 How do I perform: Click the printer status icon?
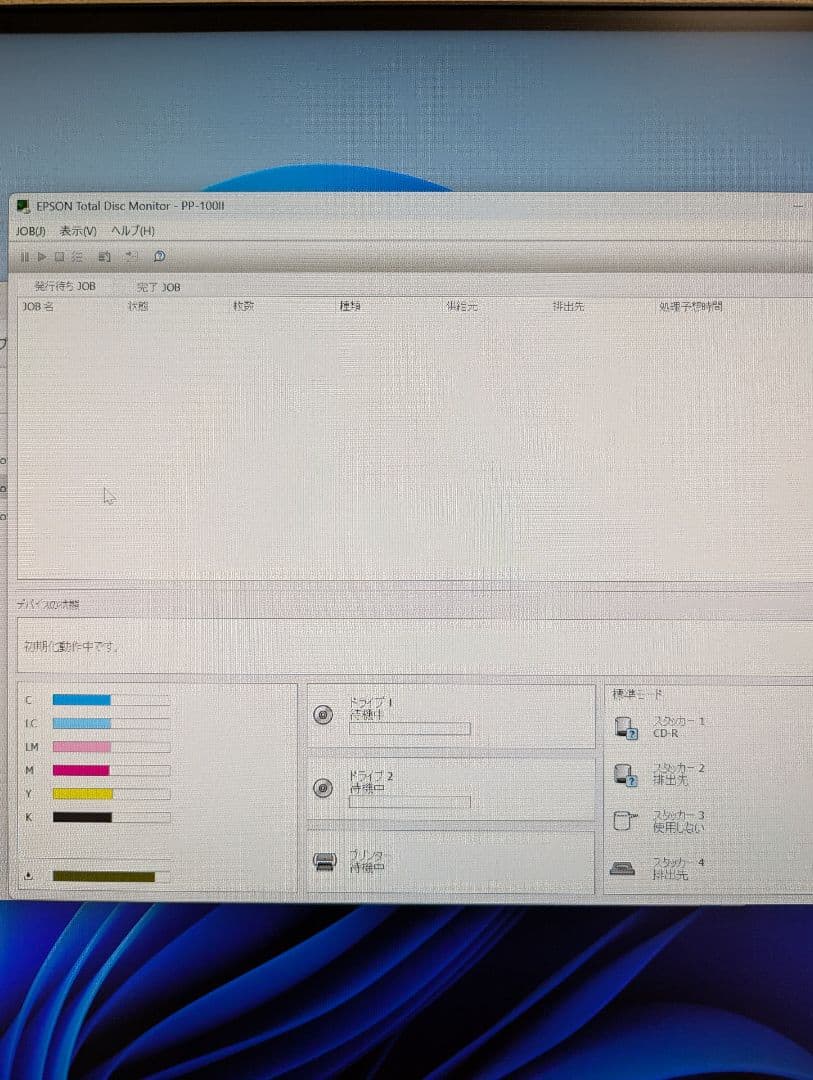tap(325, 862)
